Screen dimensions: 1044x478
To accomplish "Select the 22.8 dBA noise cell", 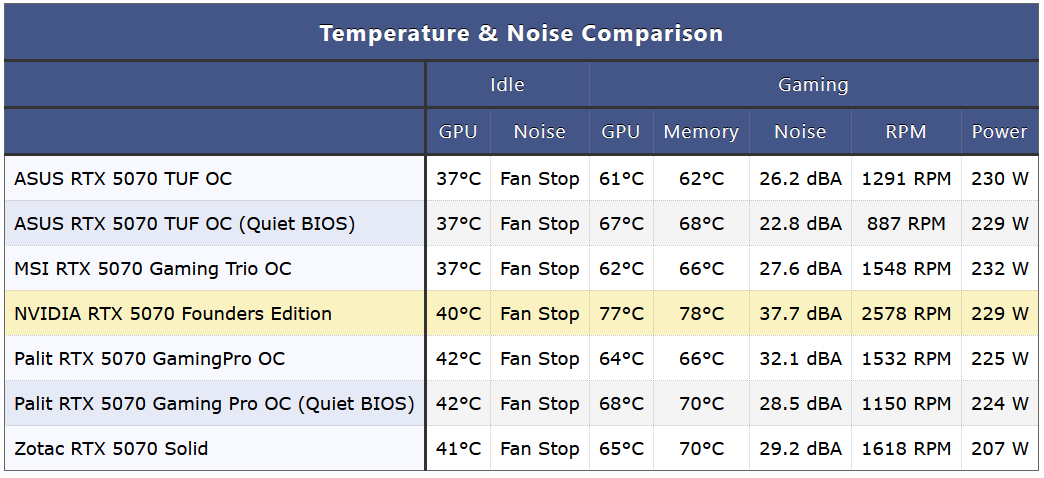I will click(x=800, y=224).
